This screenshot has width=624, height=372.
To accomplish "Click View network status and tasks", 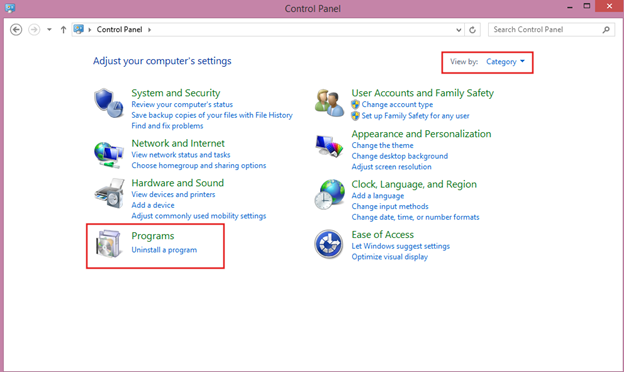I will [x=181, y=155].
